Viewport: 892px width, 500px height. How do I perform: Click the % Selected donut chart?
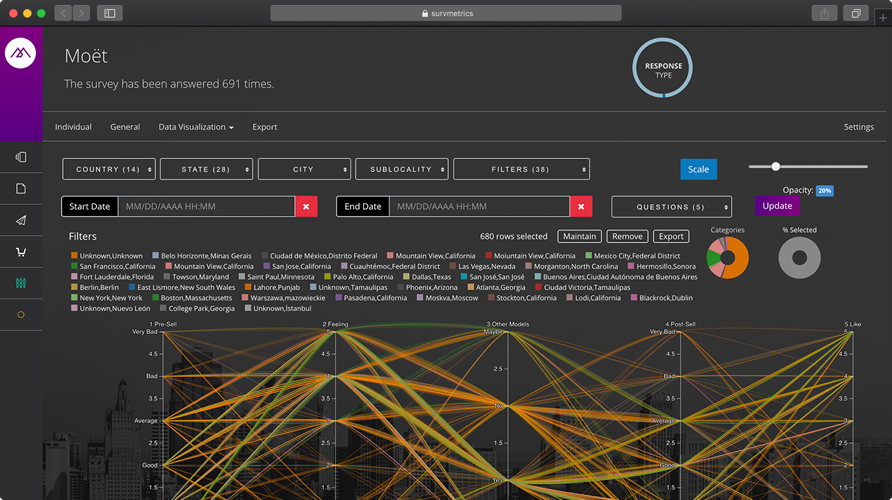coord(799,258)
